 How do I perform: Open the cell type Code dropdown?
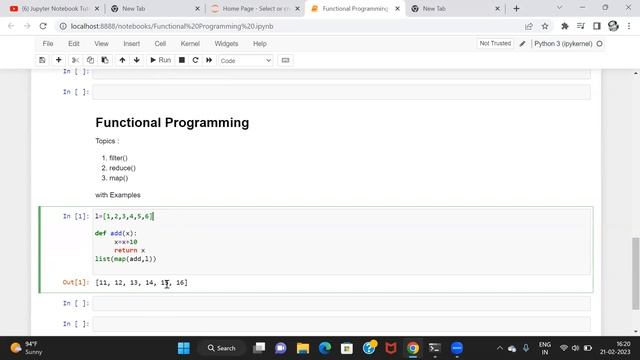point(245,60)
